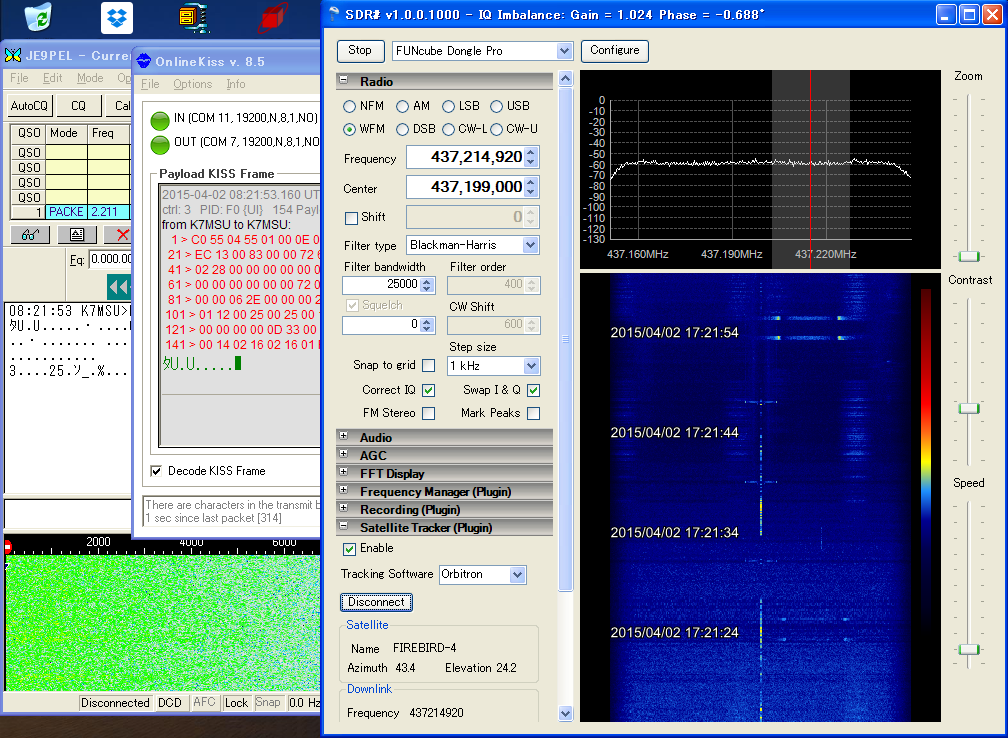Click the Zoom slider handle
This screenshot has height=738, width=1008.
968,257
